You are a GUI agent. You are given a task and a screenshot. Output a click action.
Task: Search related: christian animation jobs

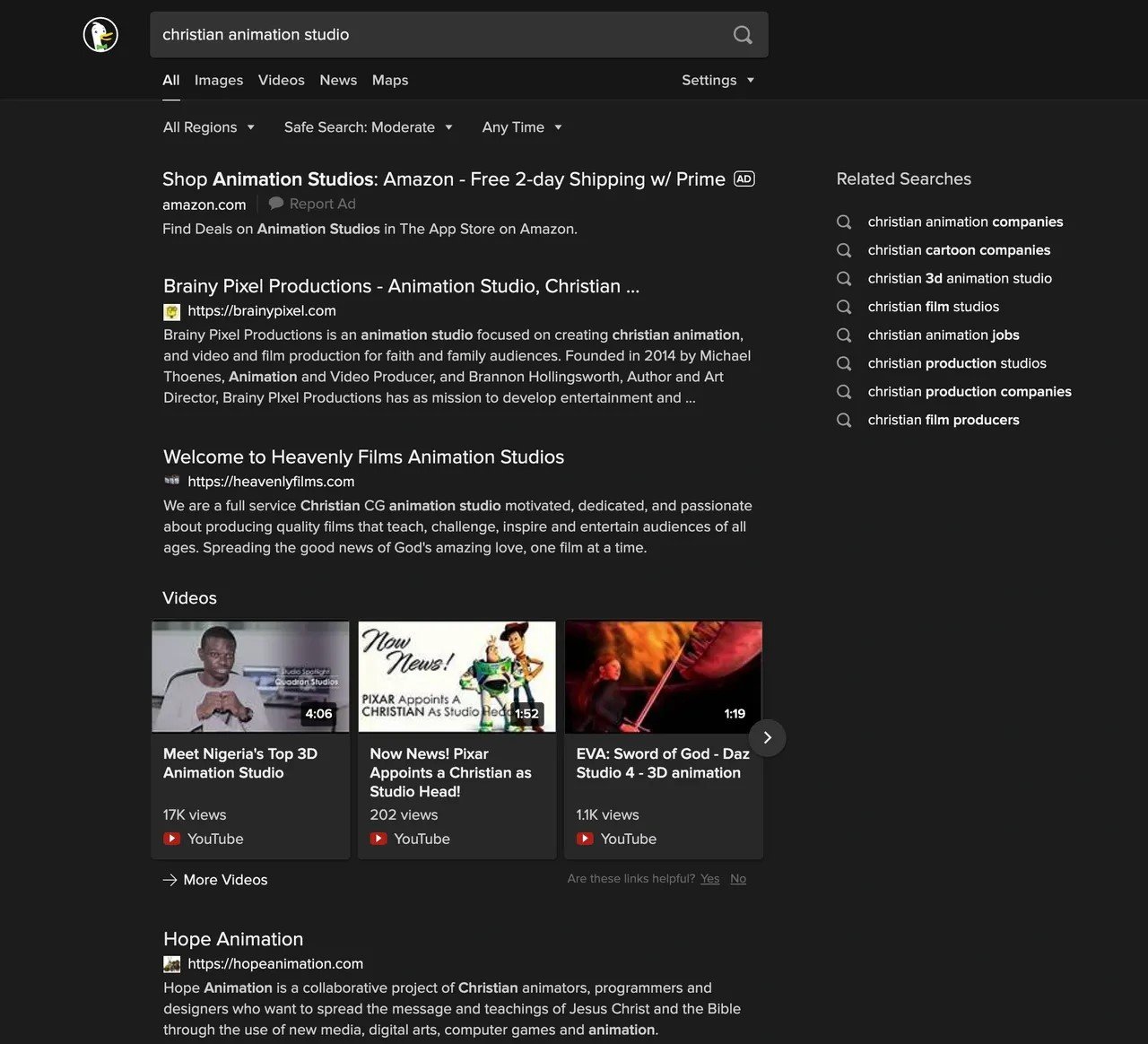tap(944, 335)
